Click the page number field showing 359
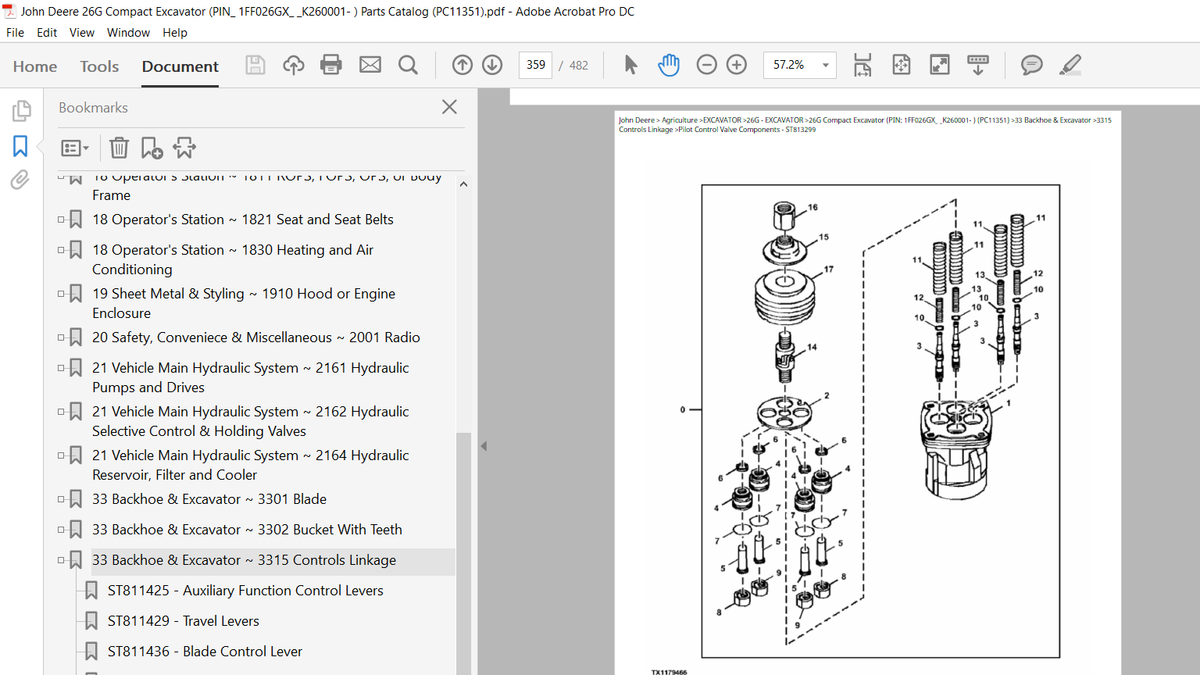Image resolution: width=1200 pixels, height=675 pixels. coord(536,65)
